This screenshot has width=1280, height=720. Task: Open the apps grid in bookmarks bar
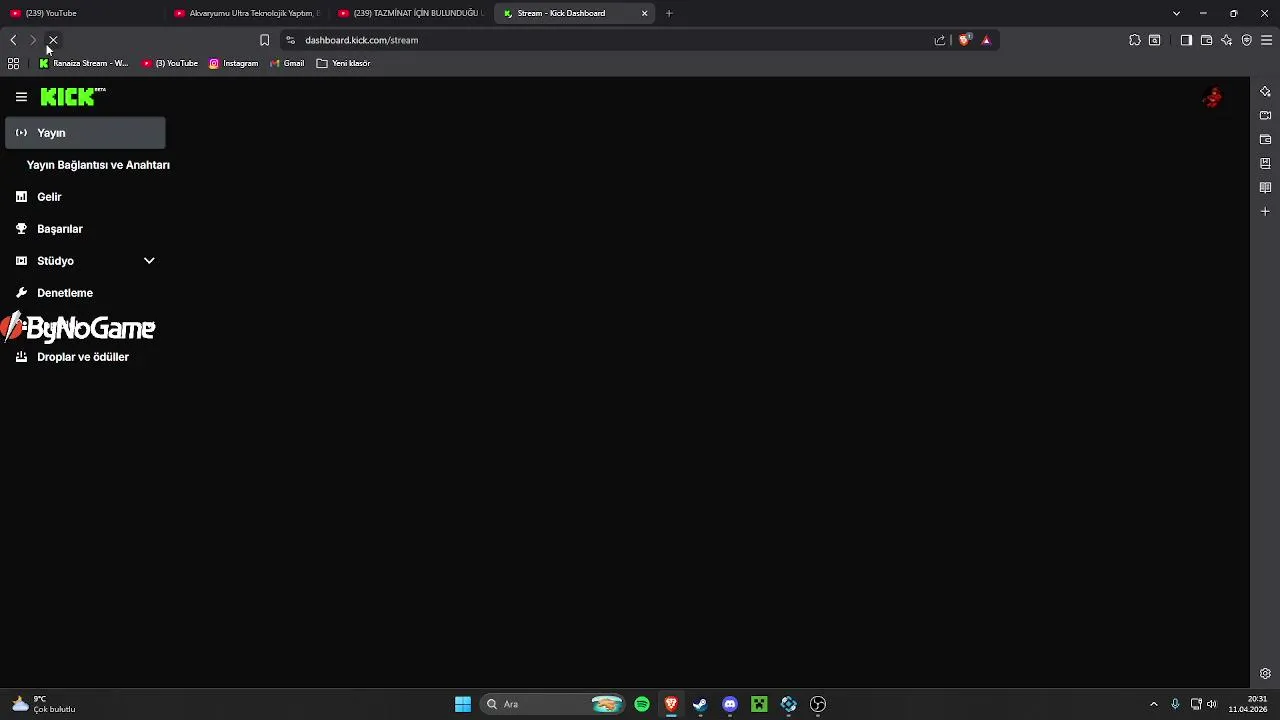(x=13, y=63)
